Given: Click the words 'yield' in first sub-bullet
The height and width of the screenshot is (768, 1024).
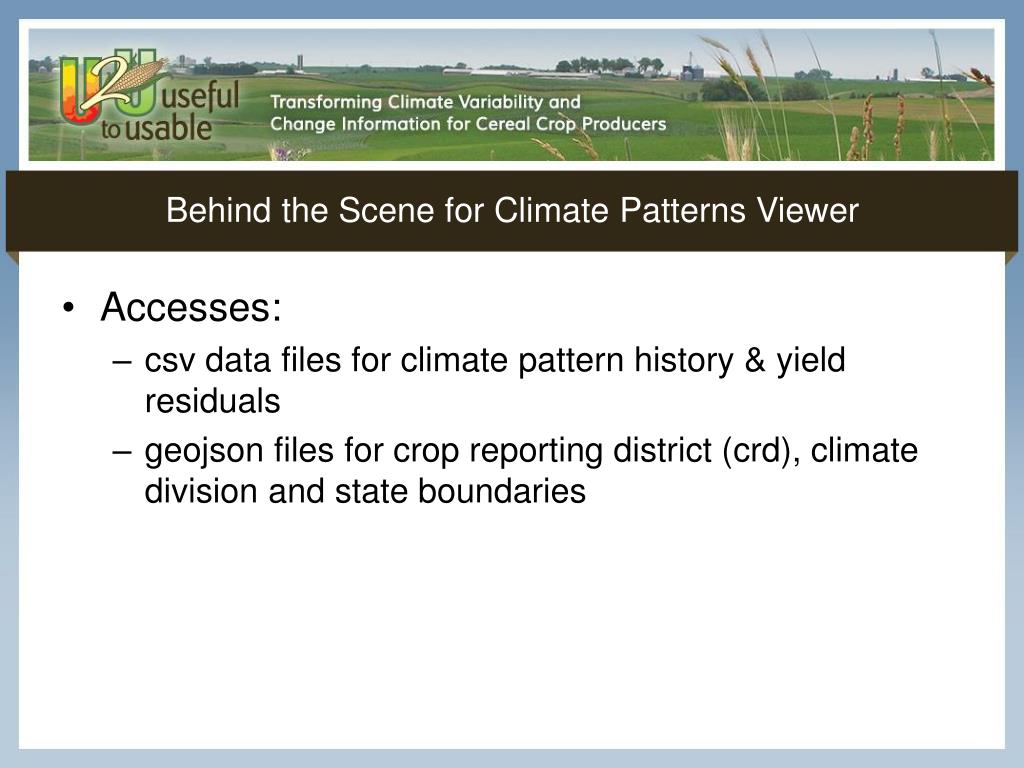Looking at the screenshot, I should coord(810,360).
